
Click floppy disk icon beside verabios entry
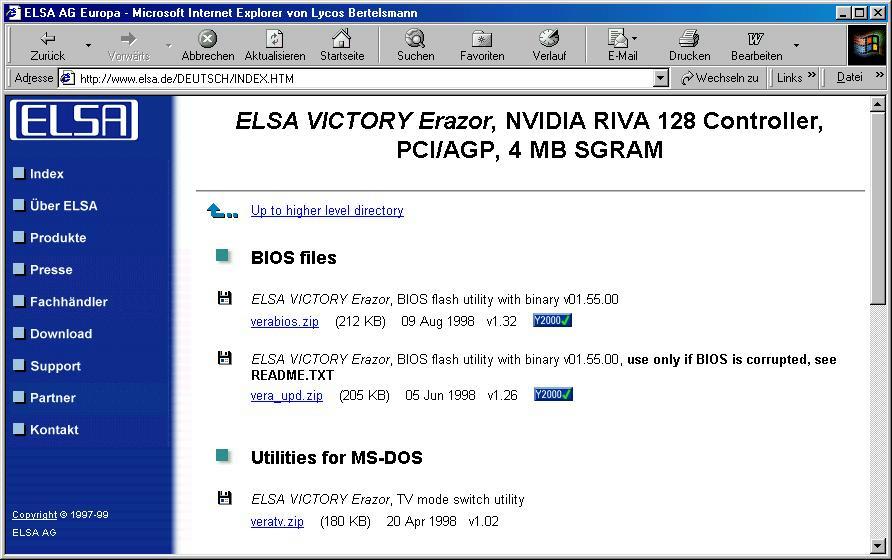click(x=225, y=298)
